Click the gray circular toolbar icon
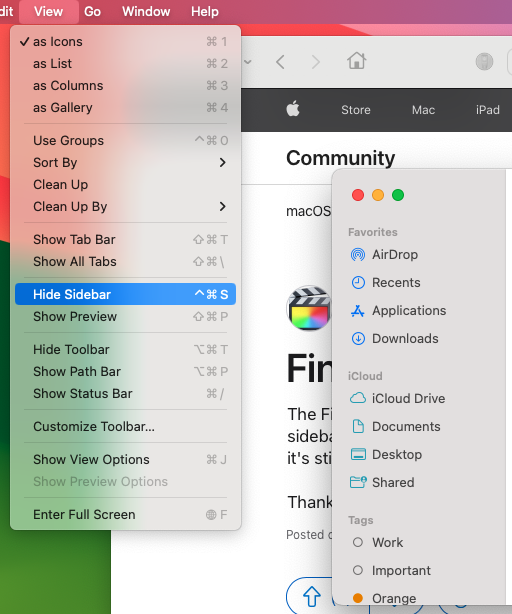This screenshot has width=512, height=614. (484, 61)
